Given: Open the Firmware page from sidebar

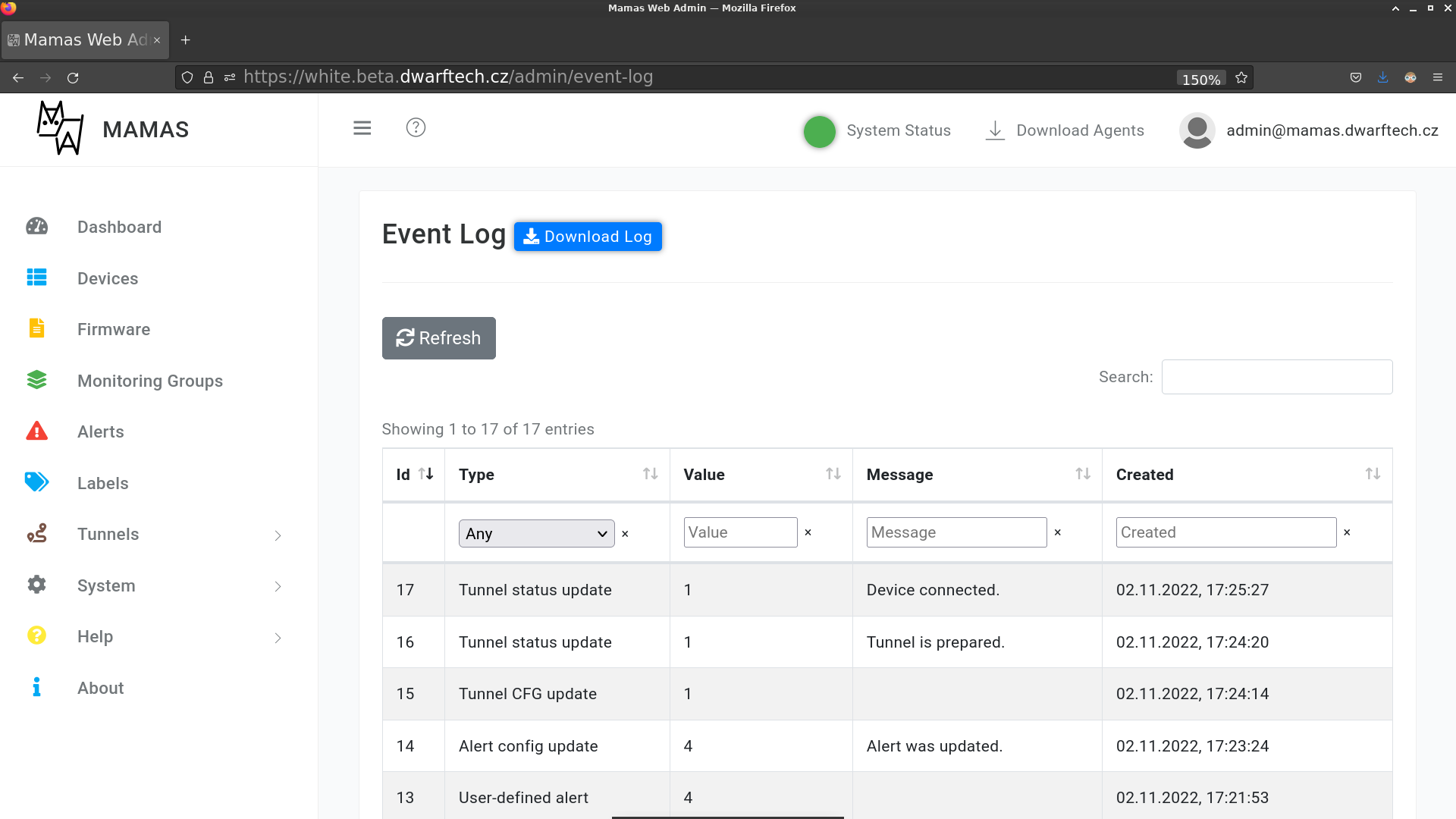Looking at the screenshot, I should (114, 329).
